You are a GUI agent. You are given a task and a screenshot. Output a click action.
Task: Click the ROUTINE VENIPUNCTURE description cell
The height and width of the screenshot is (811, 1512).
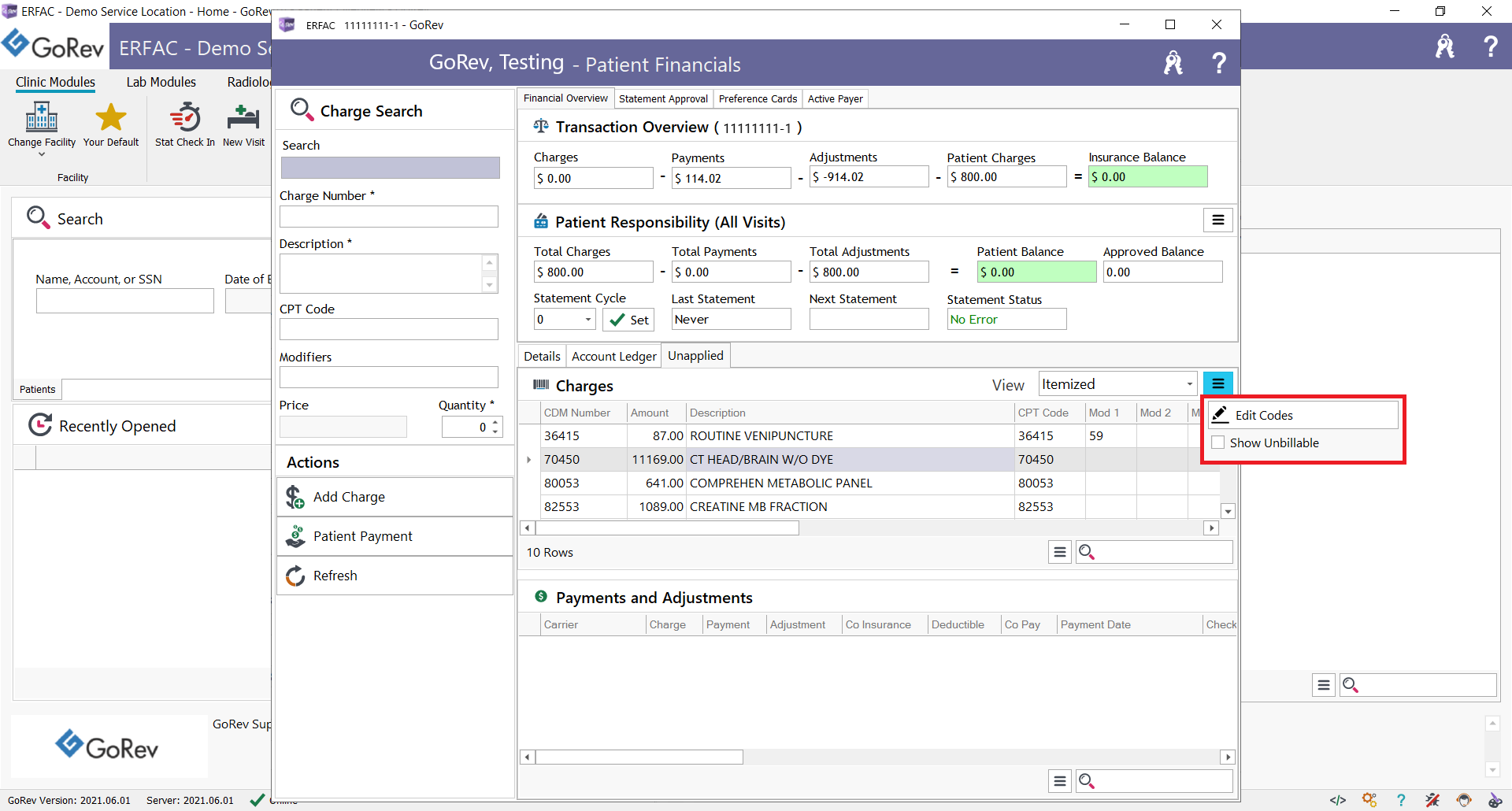(x=850, y=435)
